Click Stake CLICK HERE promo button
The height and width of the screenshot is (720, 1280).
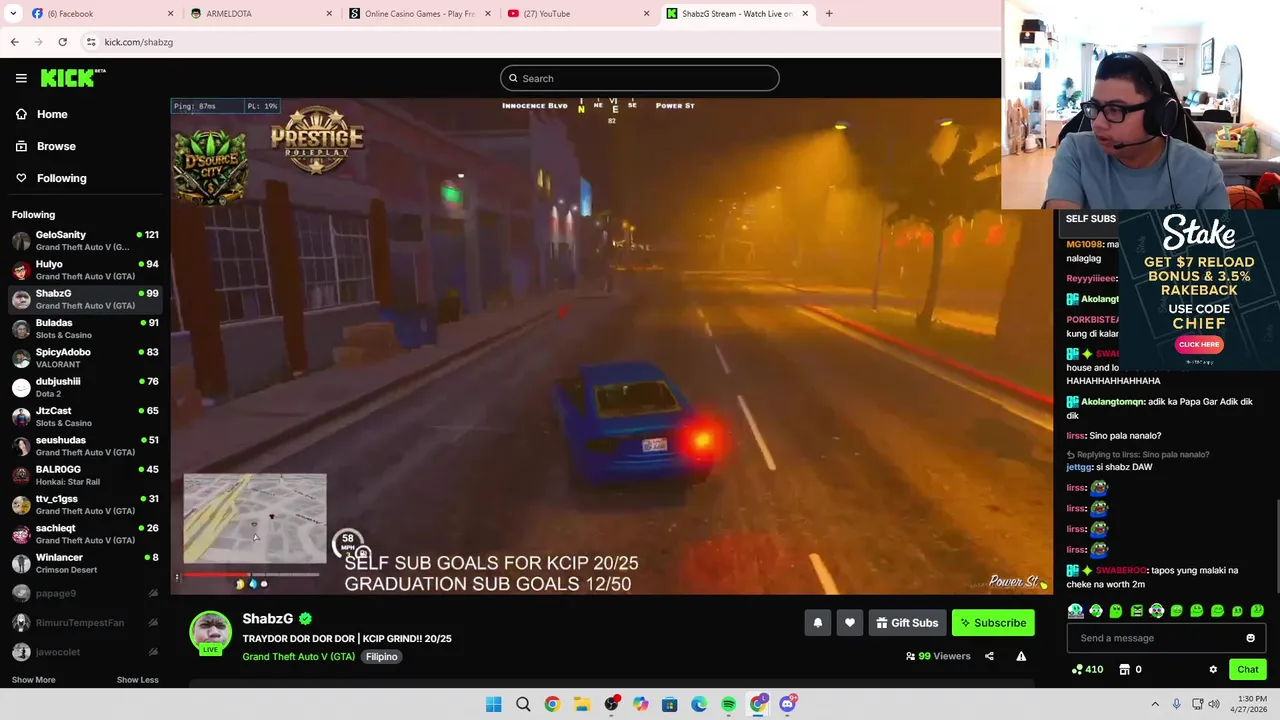tap(1199, 344)
